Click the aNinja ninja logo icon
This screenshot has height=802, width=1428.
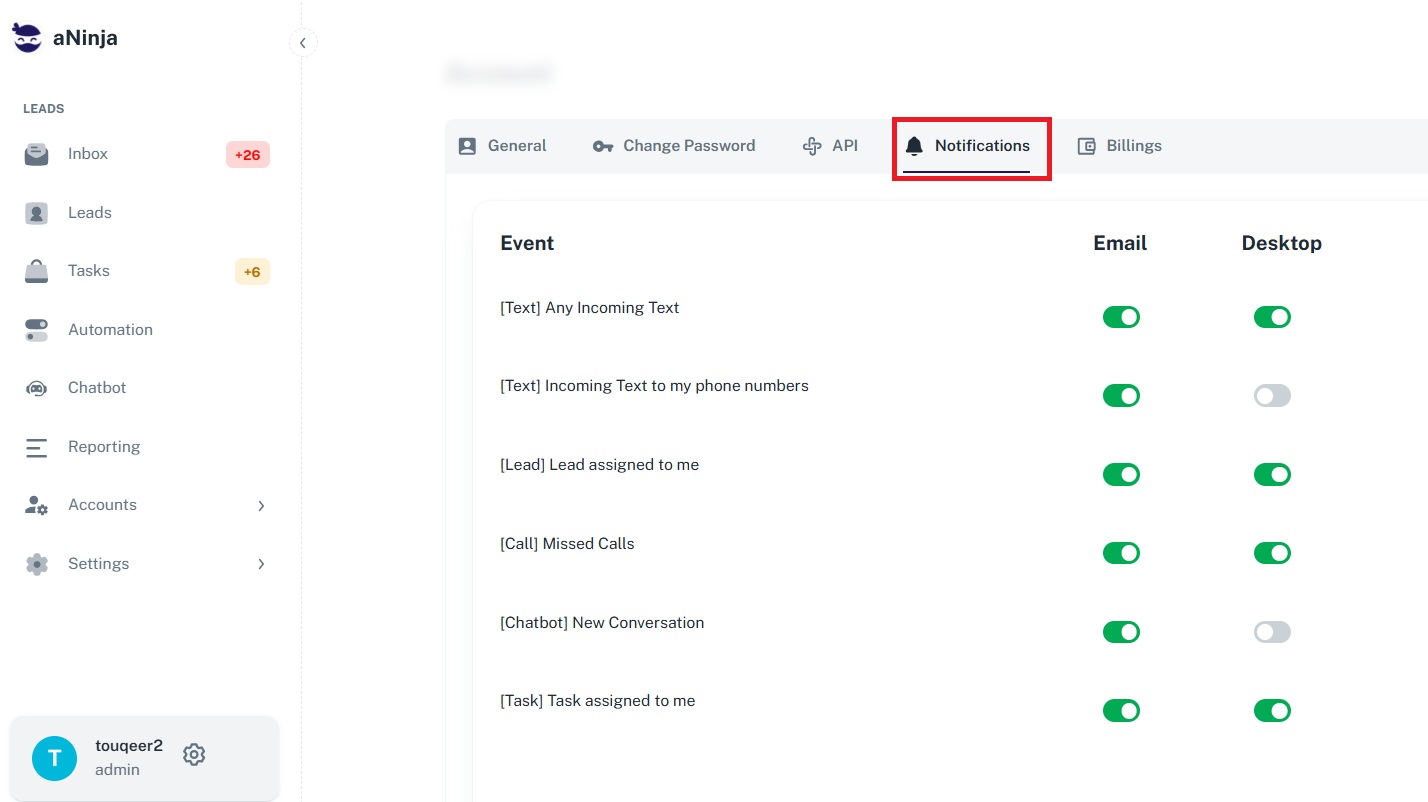point(27,39)
